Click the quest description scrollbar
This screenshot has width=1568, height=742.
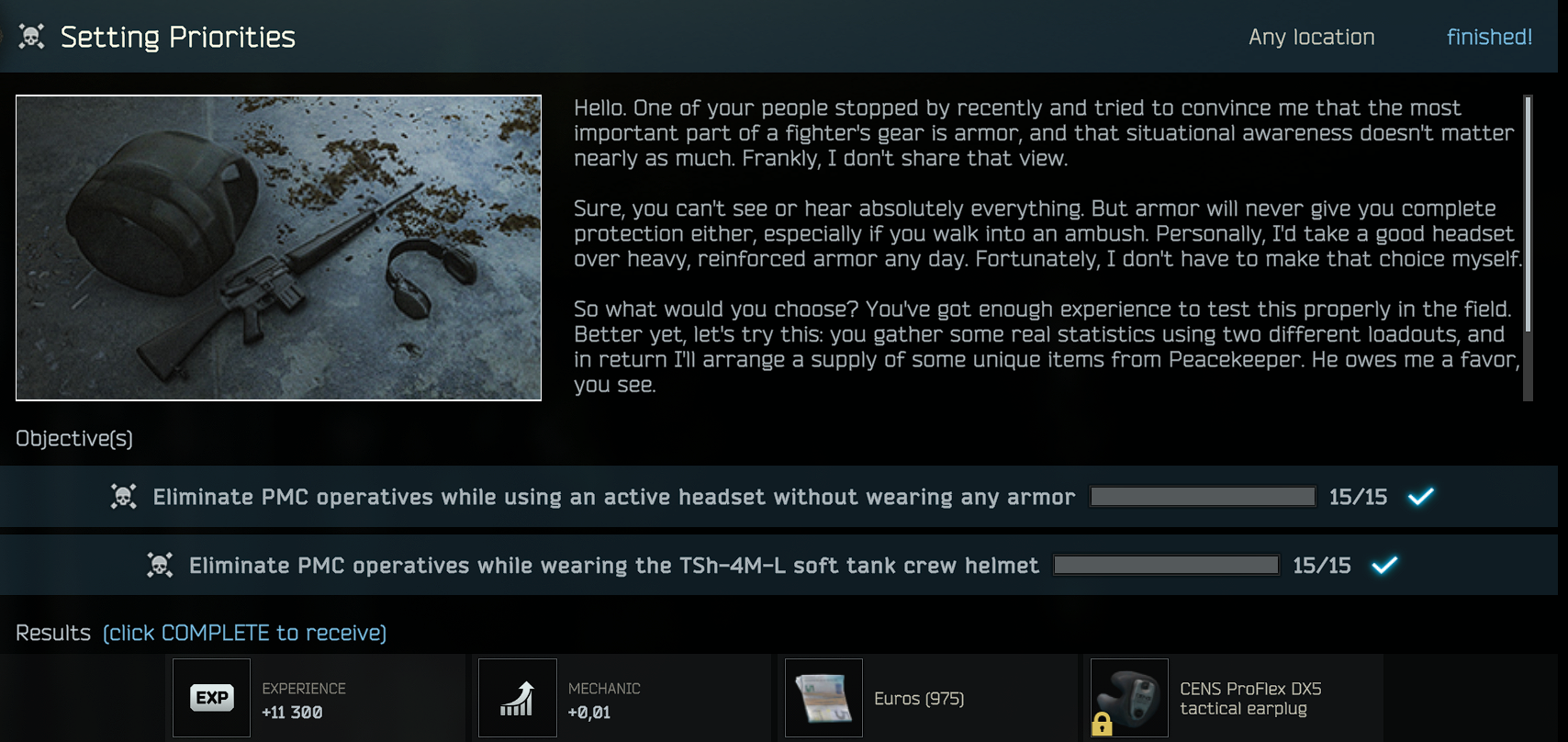(x=1528, y=248)
